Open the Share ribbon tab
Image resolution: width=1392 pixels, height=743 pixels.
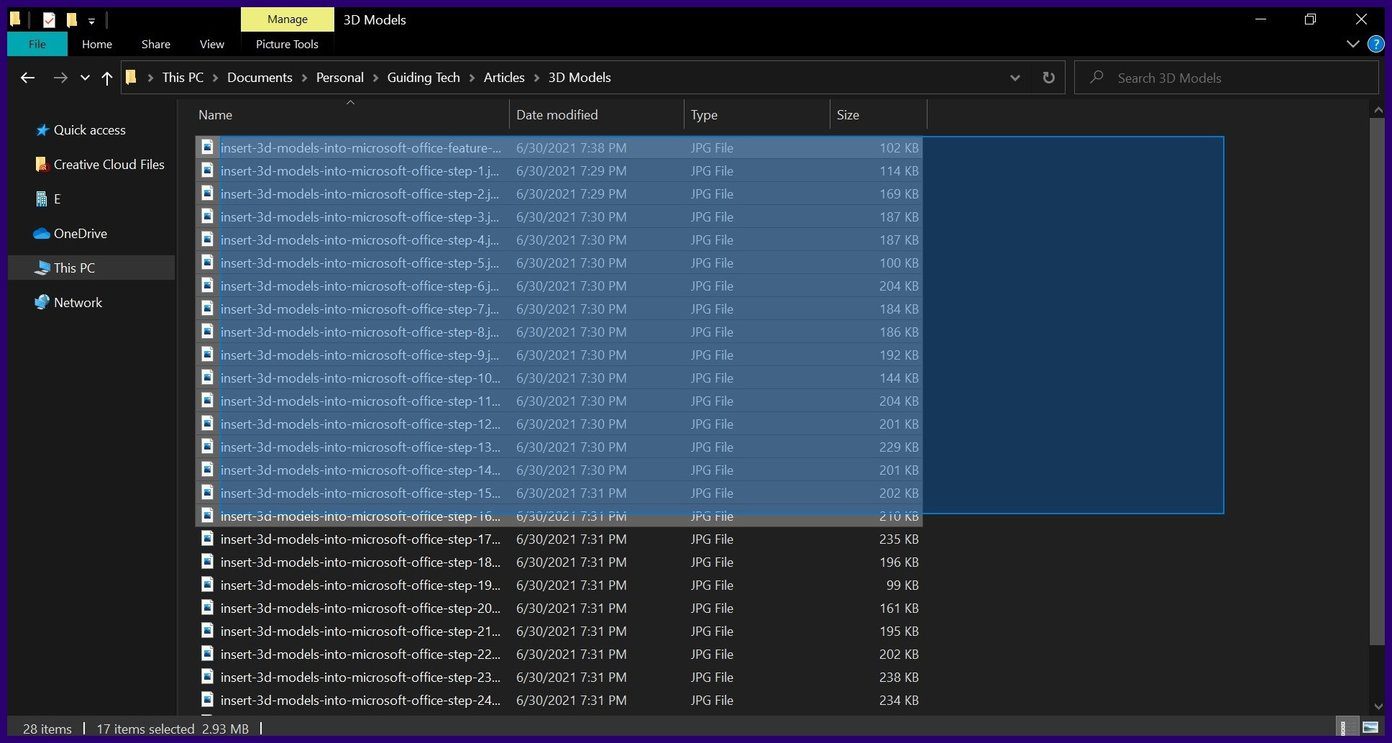click(156, 44)
